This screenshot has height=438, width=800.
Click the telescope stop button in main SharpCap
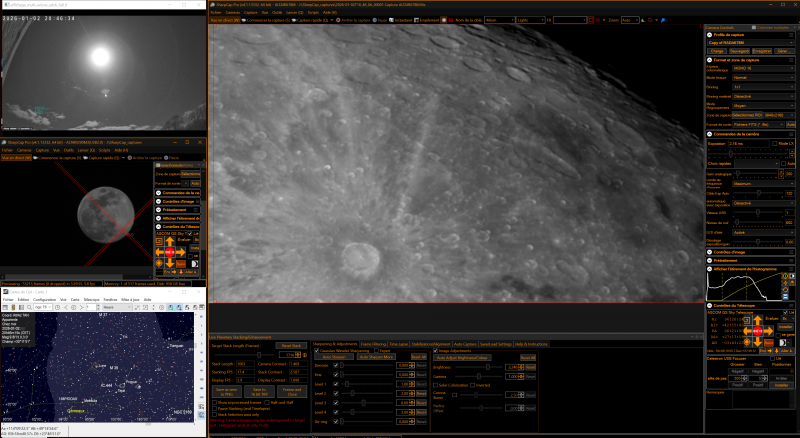click(x=758, y=331)
